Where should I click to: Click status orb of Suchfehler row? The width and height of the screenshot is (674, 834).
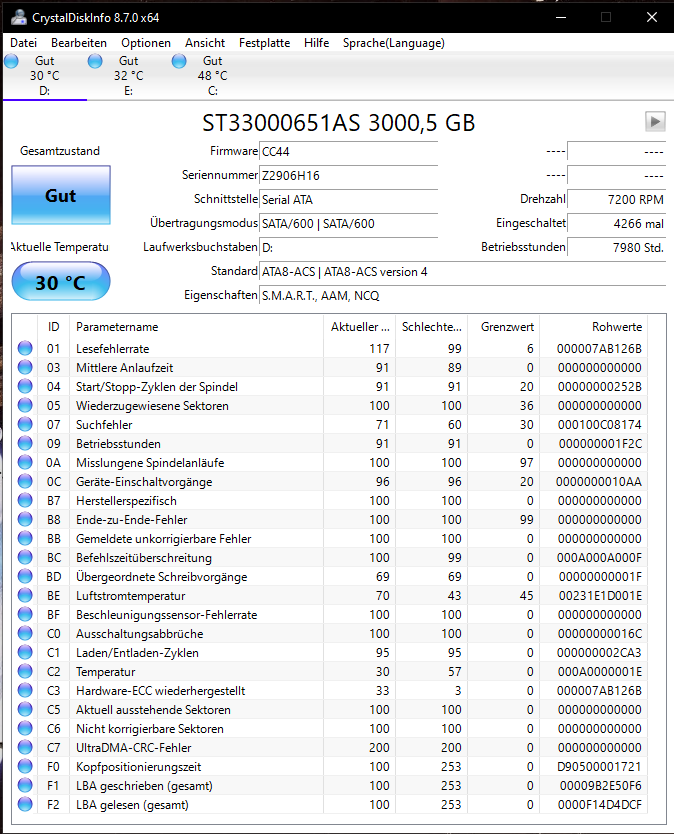(x=25, y=424)
